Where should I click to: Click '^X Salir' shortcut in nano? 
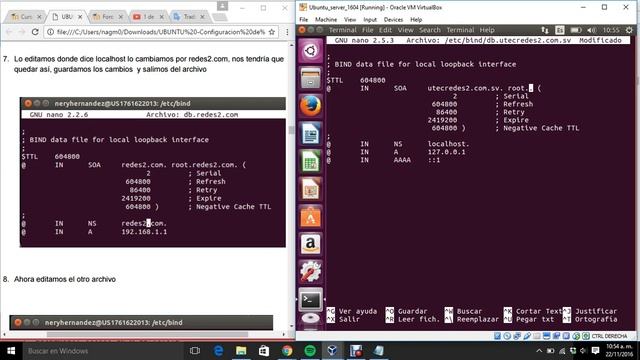(343, 319)
